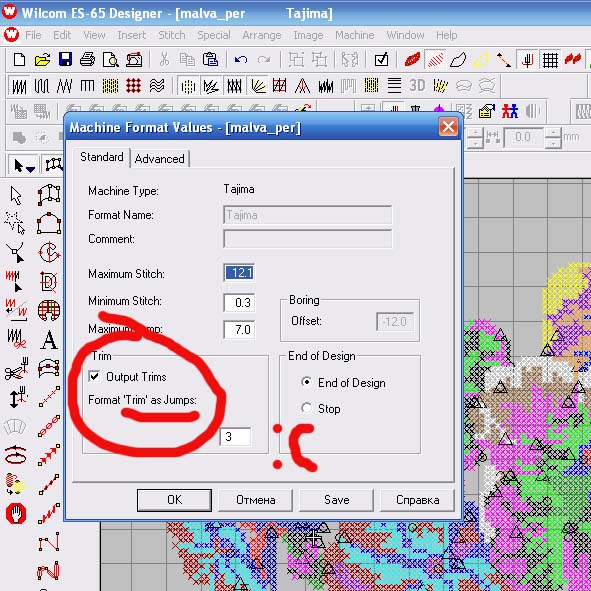
Task: Click the Save button in dialog
Action: [336, 500]
